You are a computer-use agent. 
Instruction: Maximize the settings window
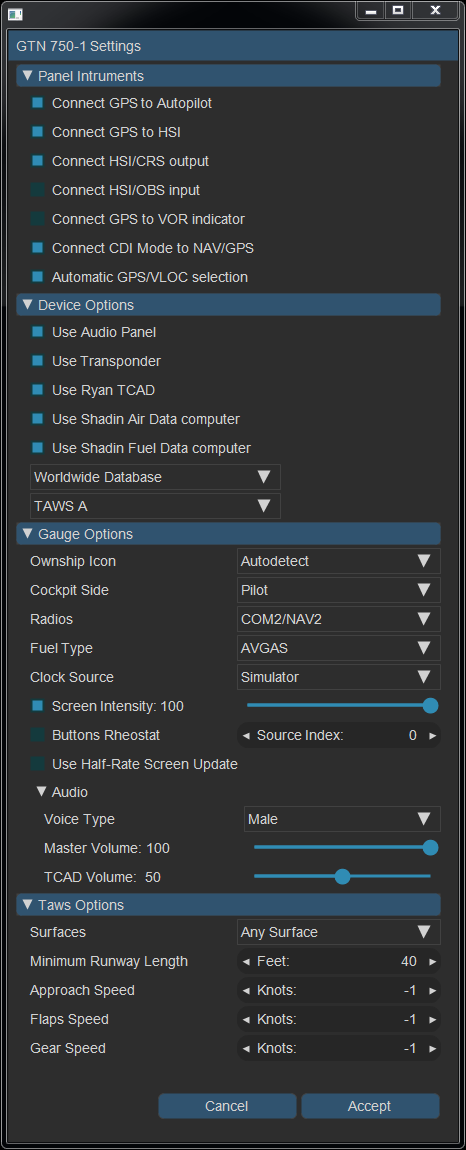[x=398, y=10]
